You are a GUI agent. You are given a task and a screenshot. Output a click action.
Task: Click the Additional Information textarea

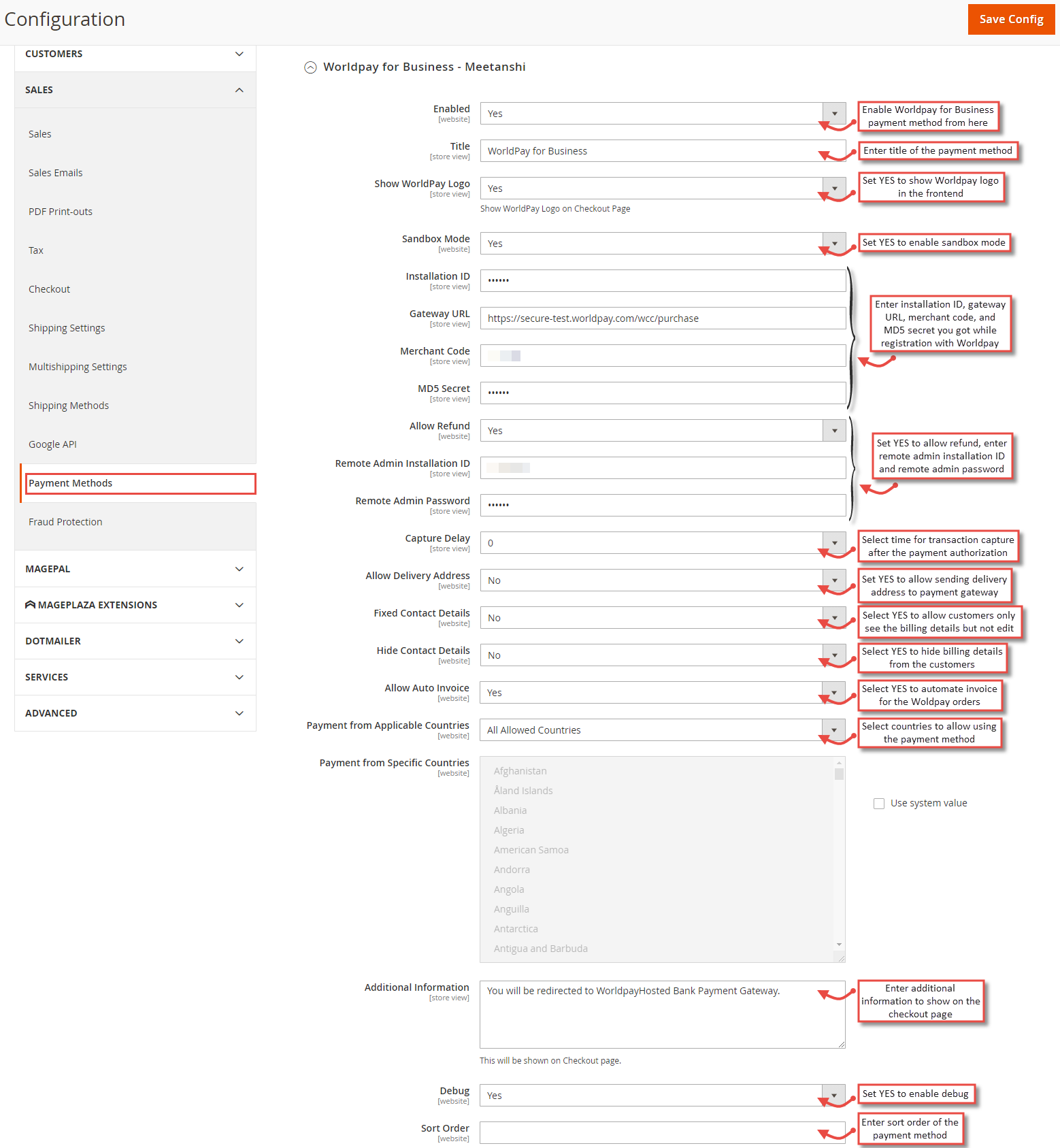coord(663,1015)
